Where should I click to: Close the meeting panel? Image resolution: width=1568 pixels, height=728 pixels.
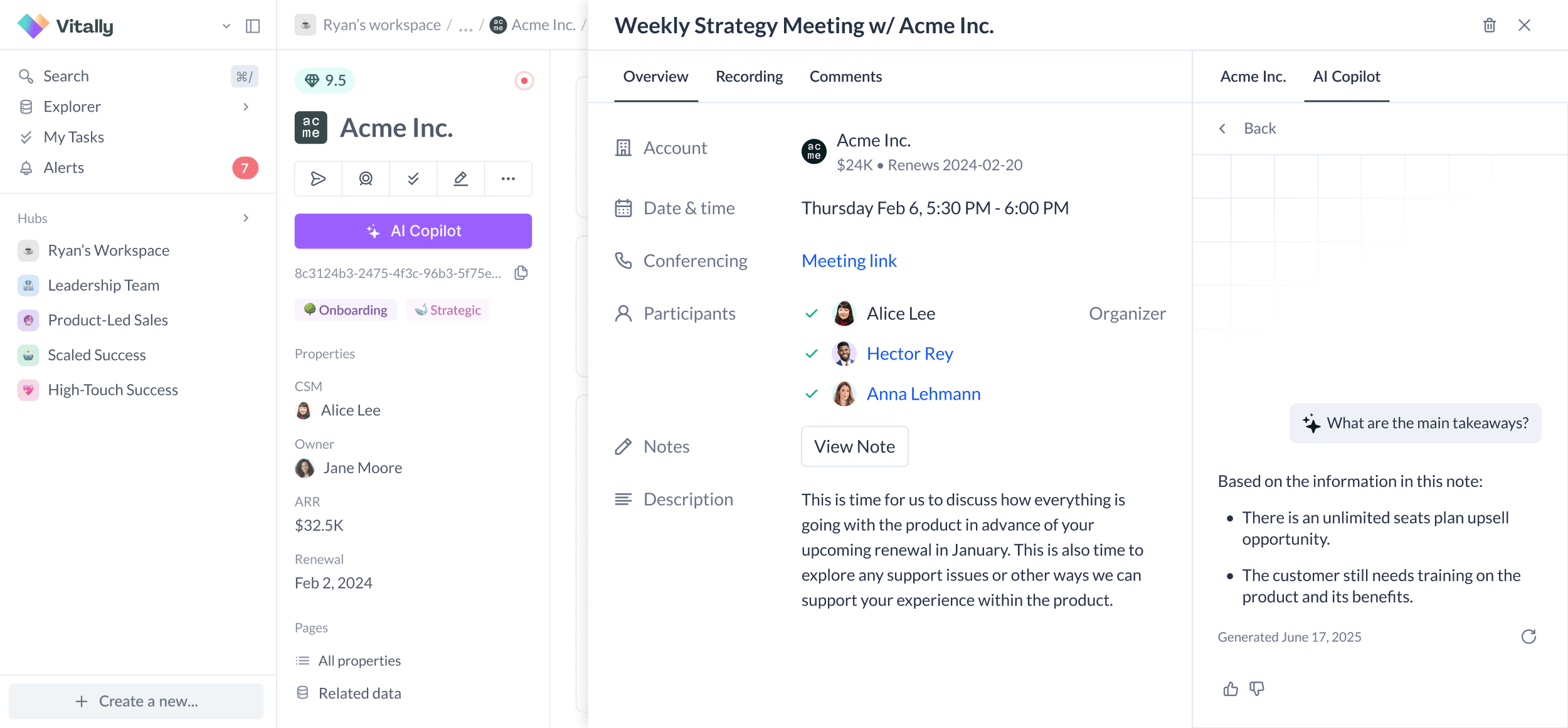1525,25
